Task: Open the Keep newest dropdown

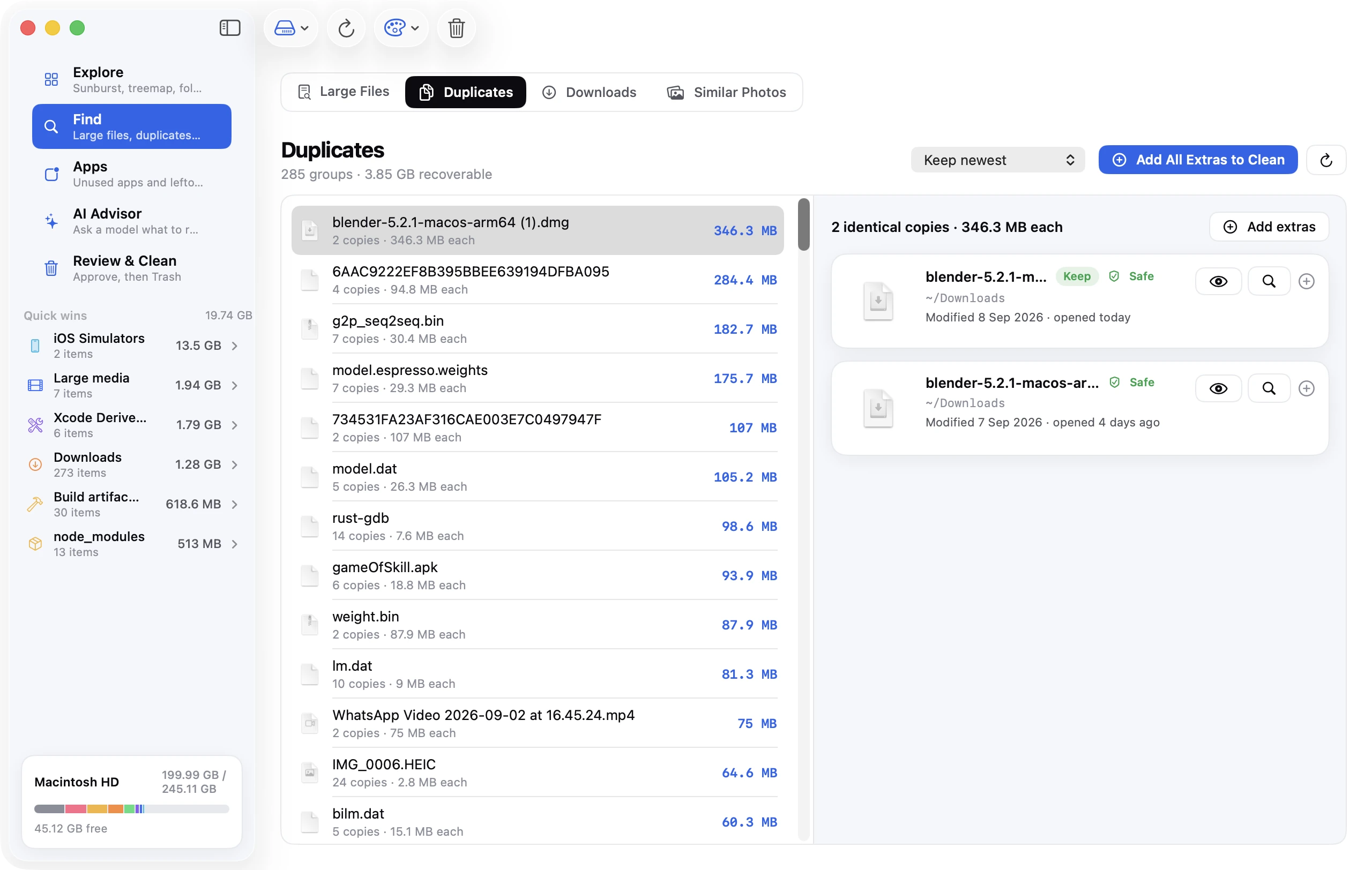Action: 997,160
